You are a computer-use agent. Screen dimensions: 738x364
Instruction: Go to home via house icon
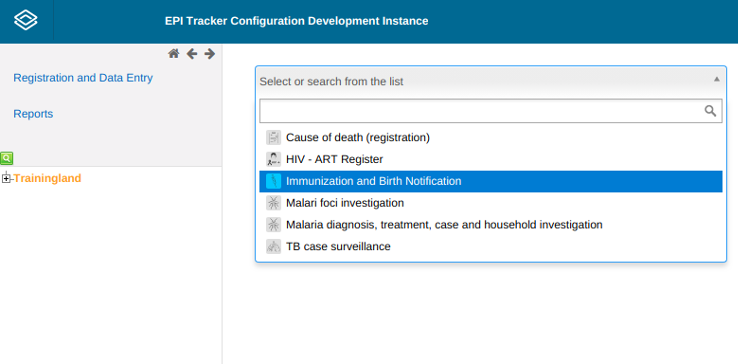tap(174, 54)
